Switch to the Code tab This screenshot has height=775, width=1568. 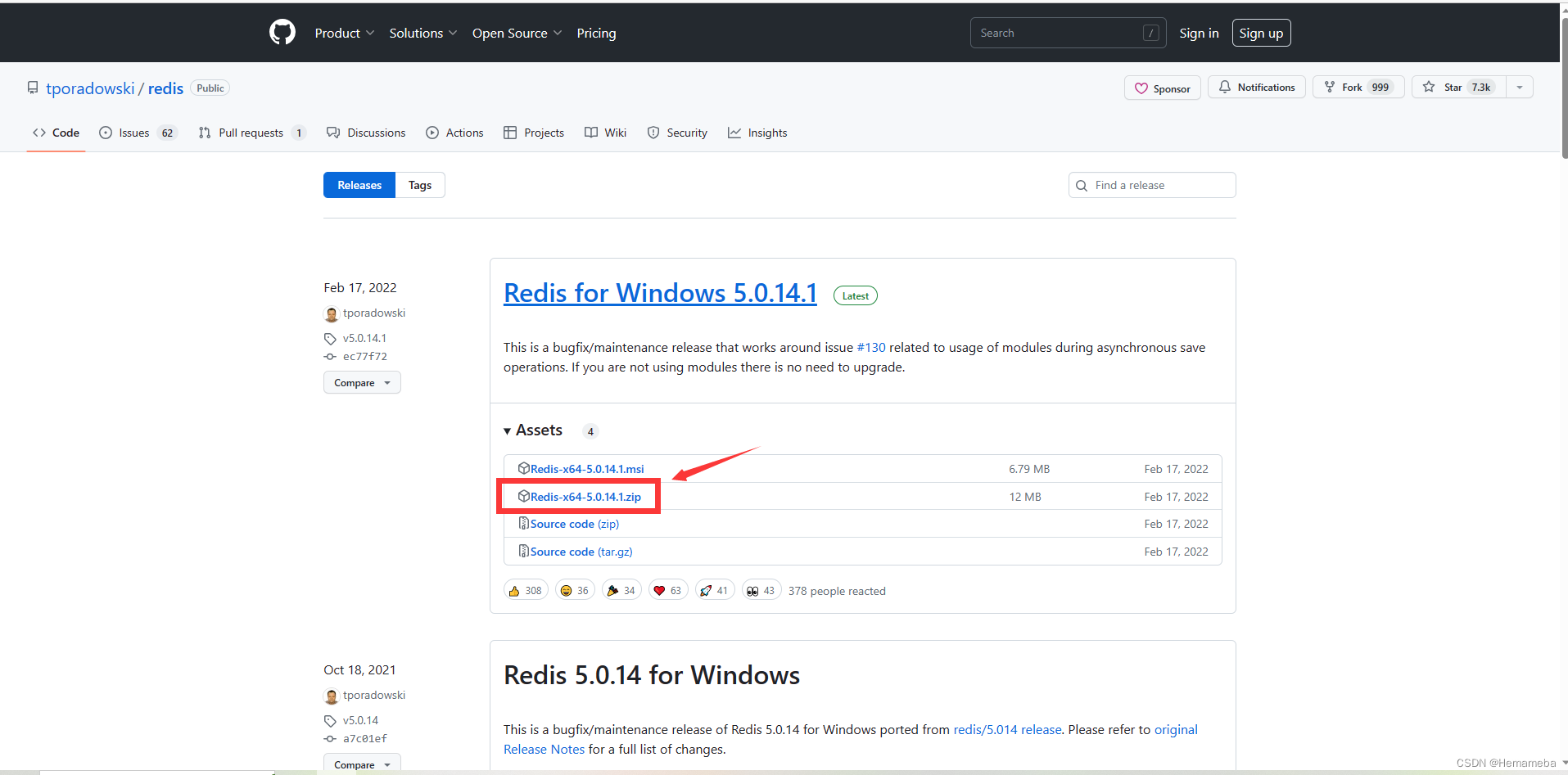pyautogui.click(x=56, y=133)
